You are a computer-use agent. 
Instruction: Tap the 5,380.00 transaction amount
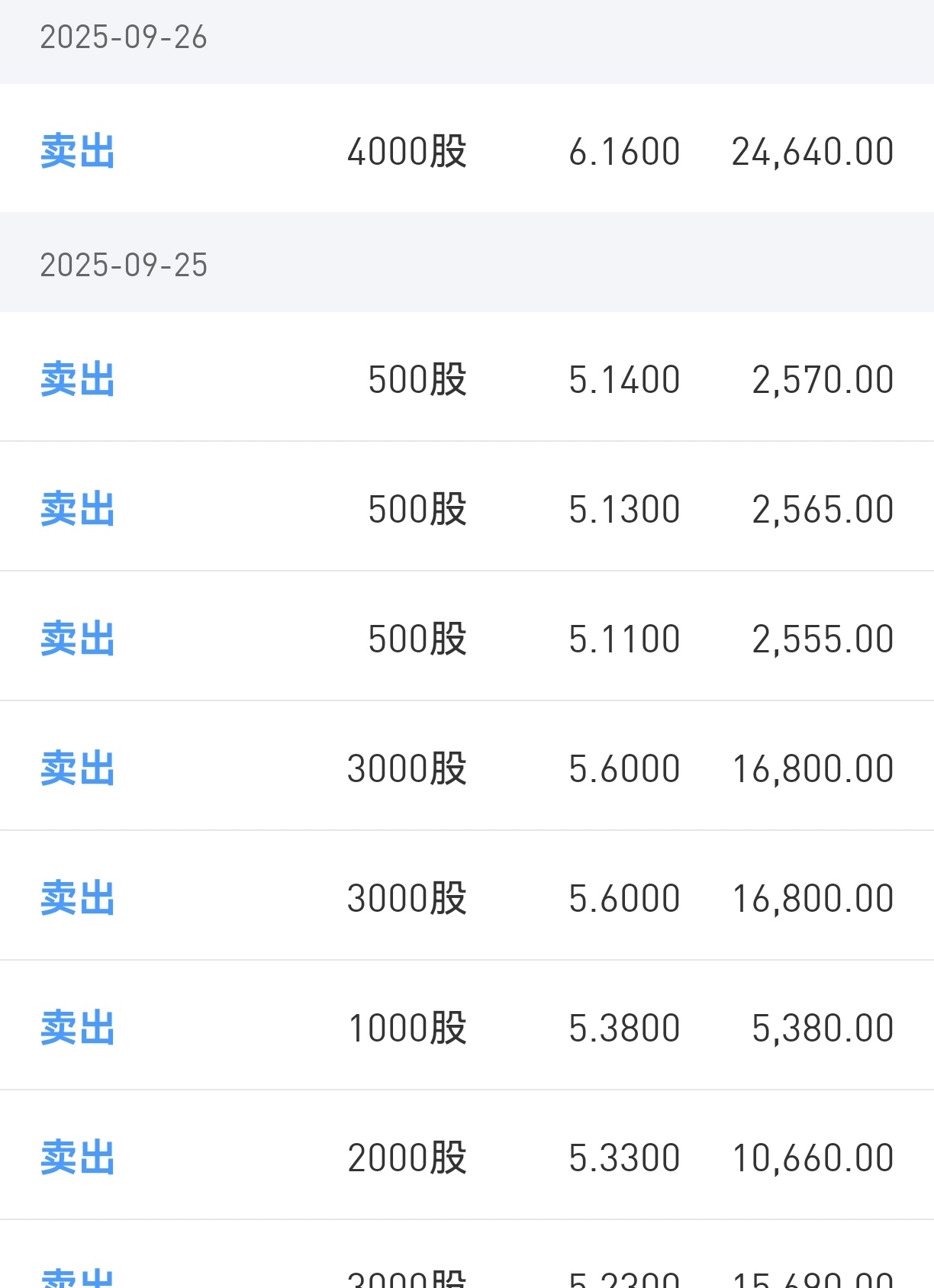coord(822,1028)
